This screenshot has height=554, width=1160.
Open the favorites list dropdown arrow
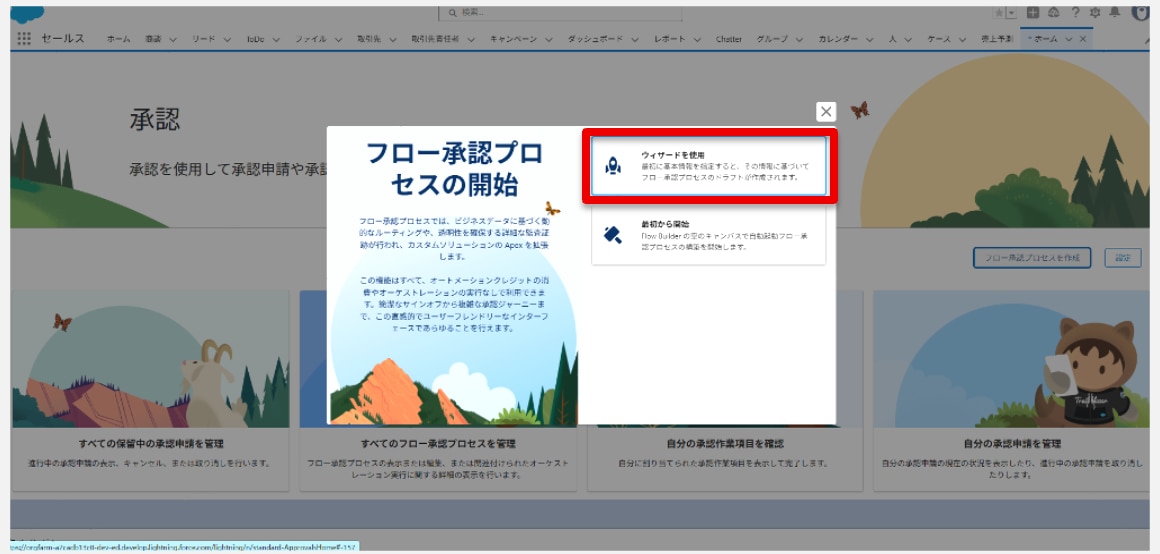1011,13
